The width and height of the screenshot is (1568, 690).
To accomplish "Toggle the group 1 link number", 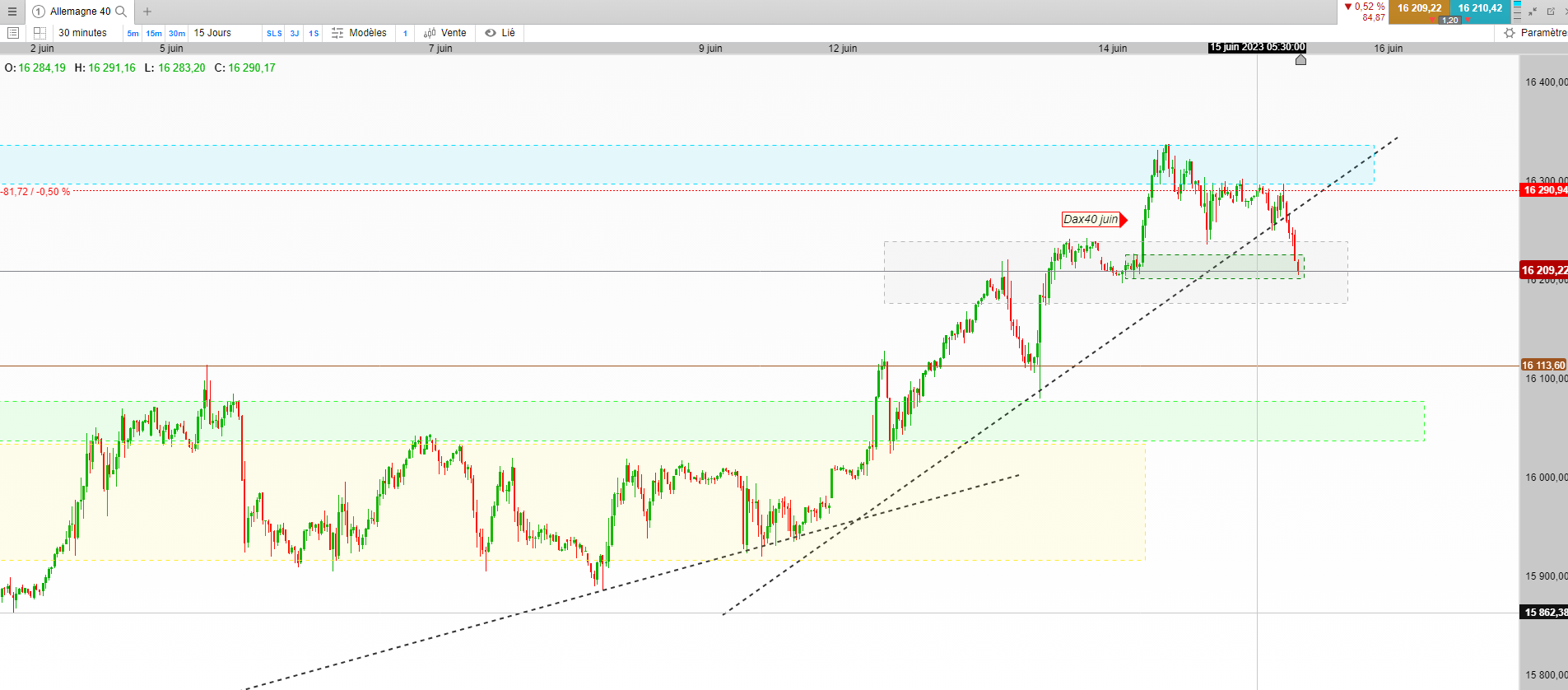I will point(405,33).
